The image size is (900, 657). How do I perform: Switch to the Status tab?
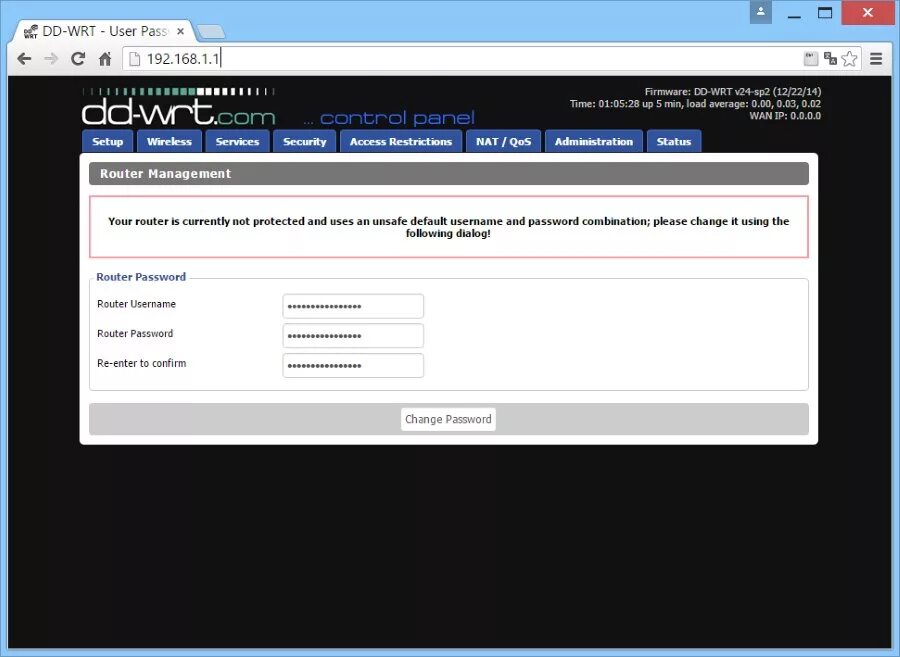point(673,141)
